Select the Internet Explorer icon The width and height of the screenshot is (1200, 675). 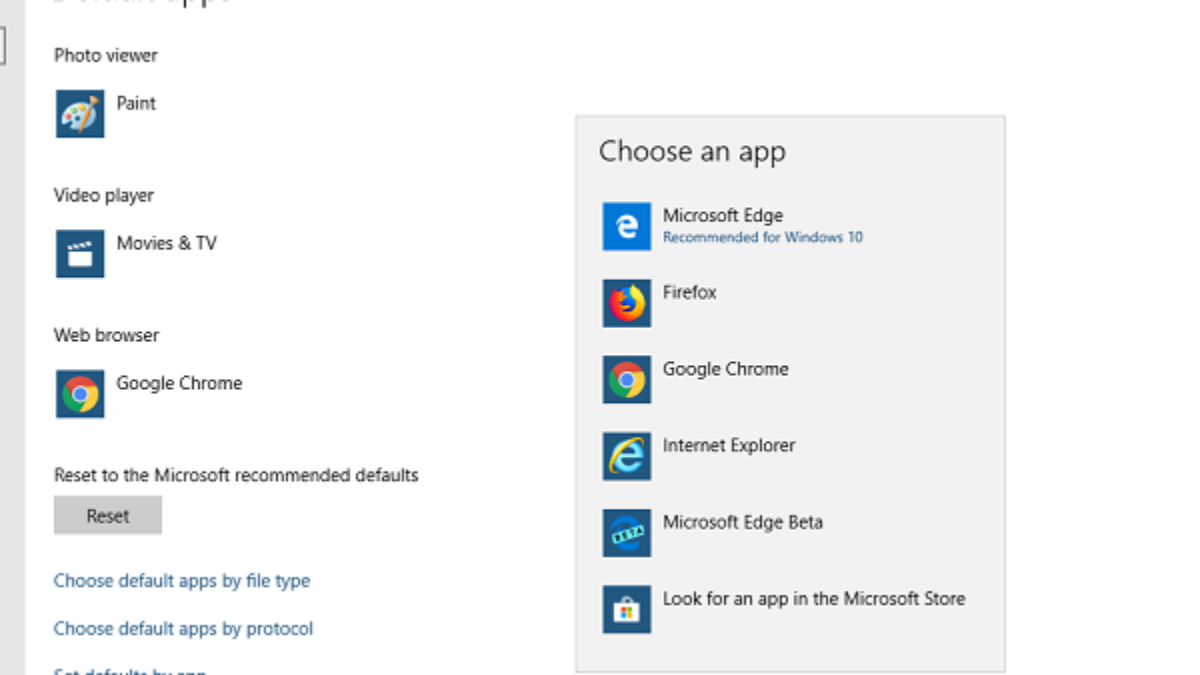click(627, 457)
